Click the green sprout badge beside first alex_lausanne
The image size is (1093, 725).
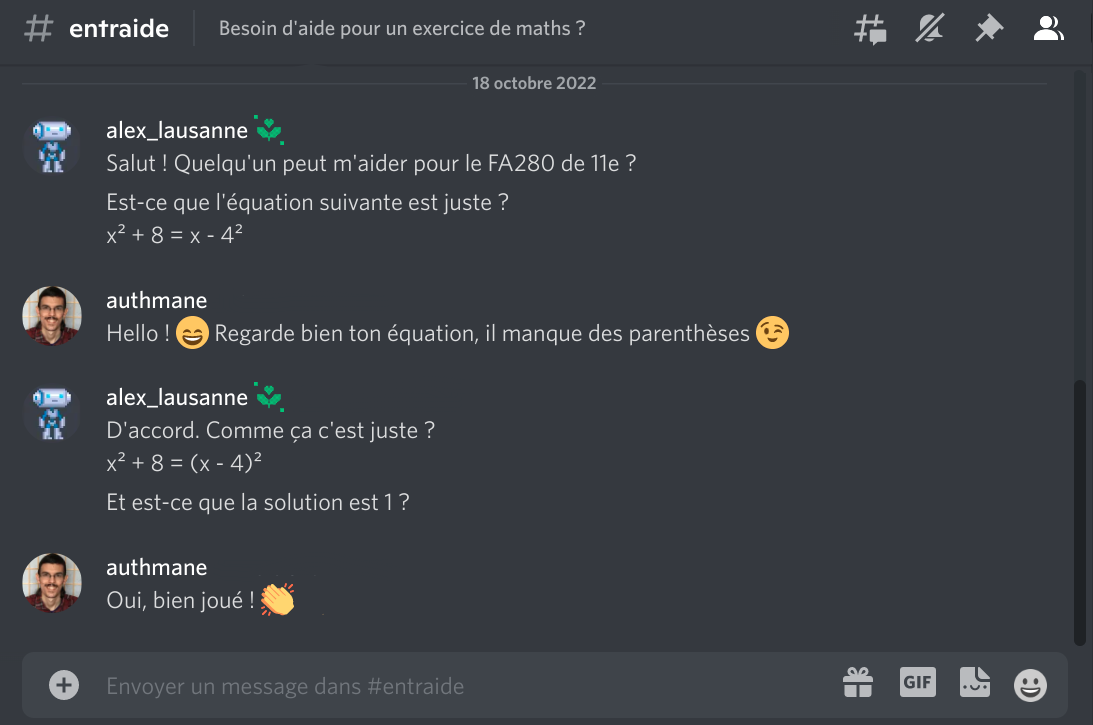[x=269, y=130]
